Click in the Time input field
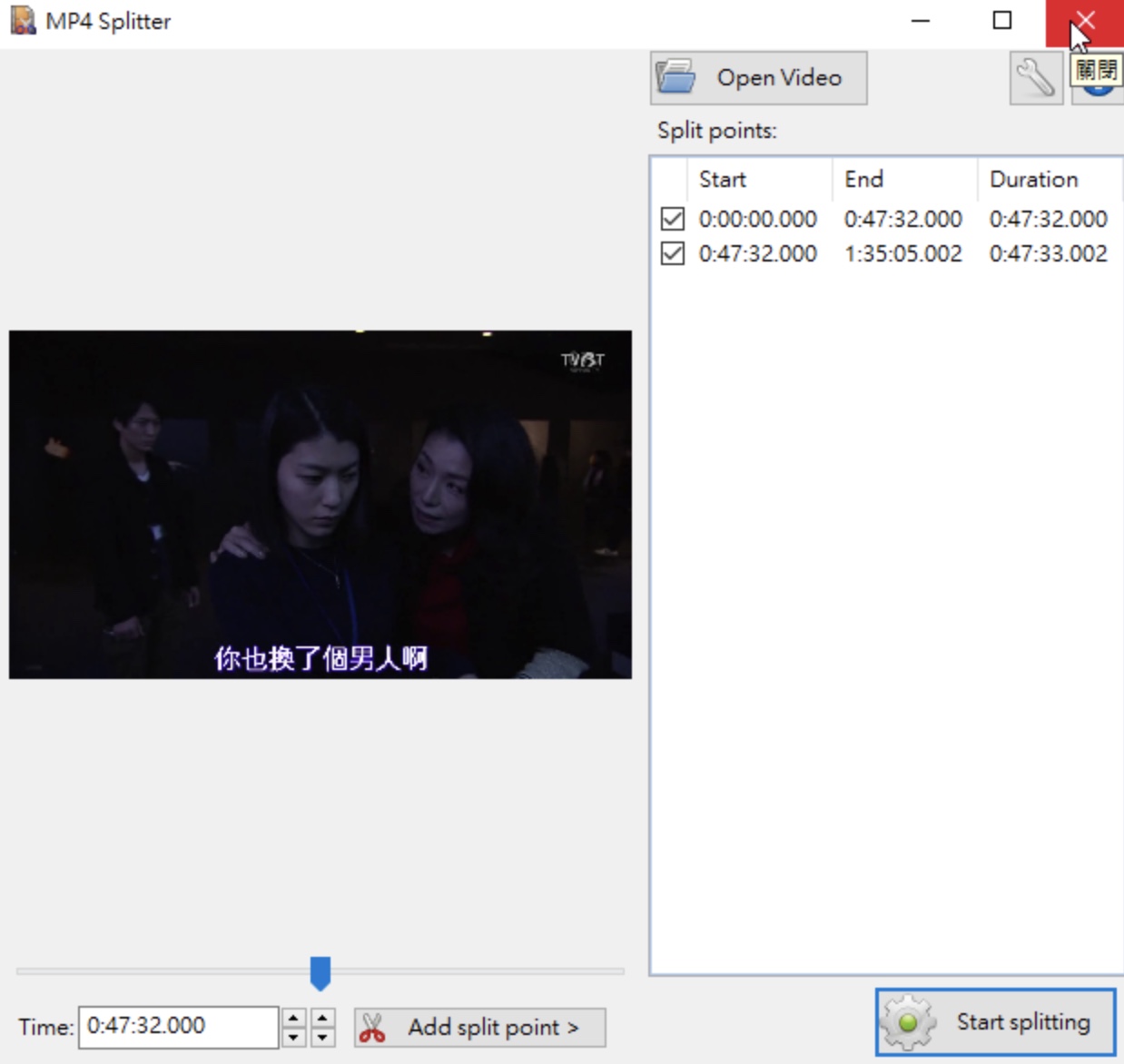The image size is (1124, 1064). click(178, 1027)
